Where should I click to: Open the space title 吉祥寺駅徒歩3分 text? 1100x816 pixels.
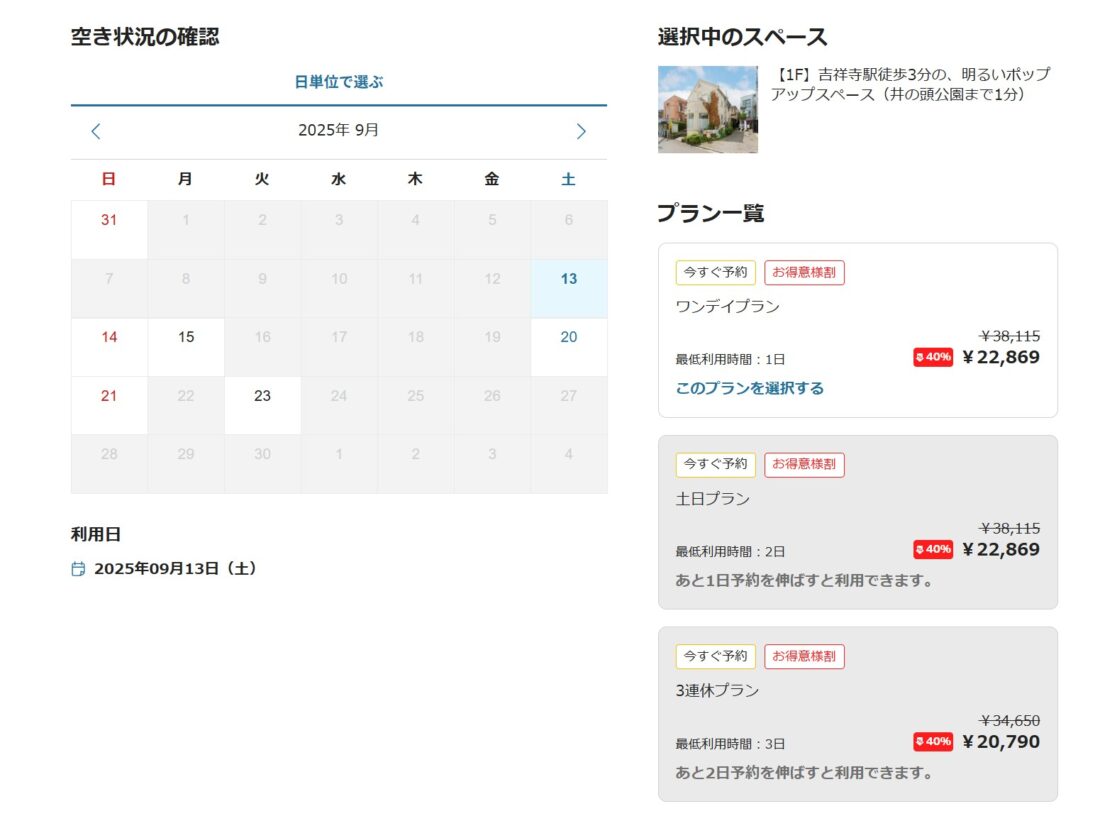click(x=910, y=84)
